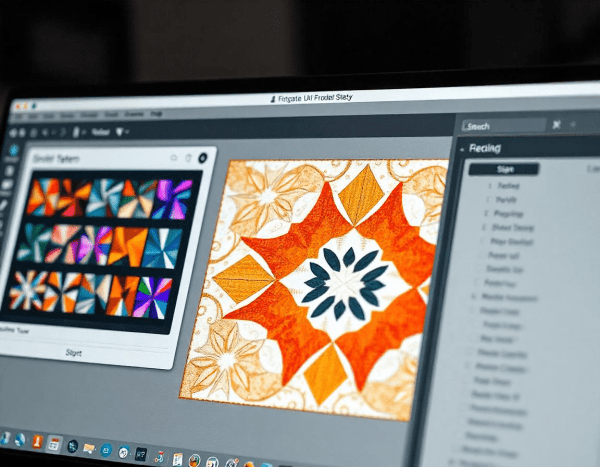The height and width of the screenshot is (467, 600).
Task: Click the yellow diamond on the canvas left side
Action: coord(244,278)
